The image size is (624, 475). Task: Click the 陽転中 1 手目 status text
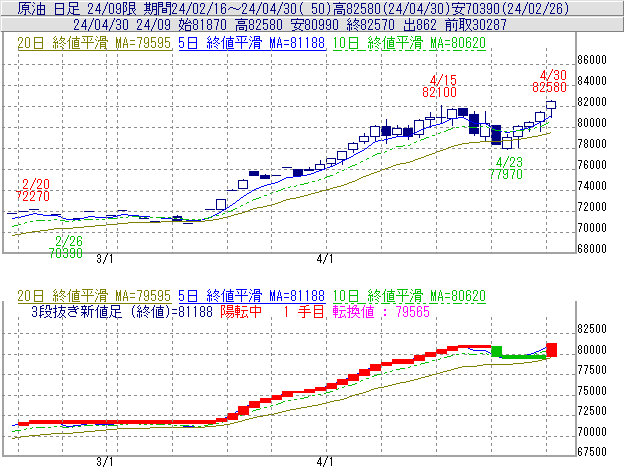coord(272,311)
